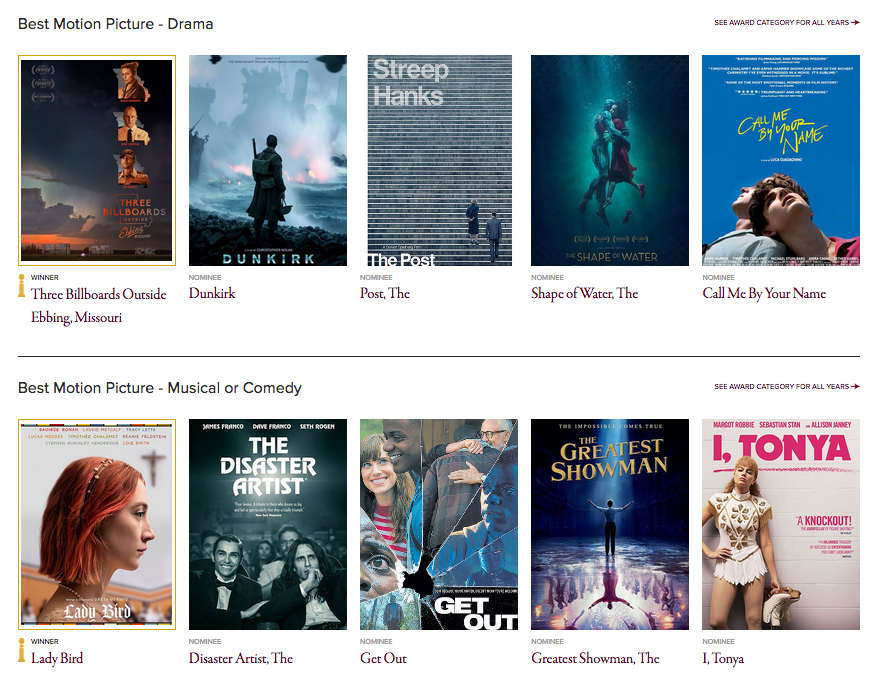Image resolution: width=881 pixels, height=683 pixels.
Task: Open the Dunkirk movie poster
Action: tap(268, 160)
